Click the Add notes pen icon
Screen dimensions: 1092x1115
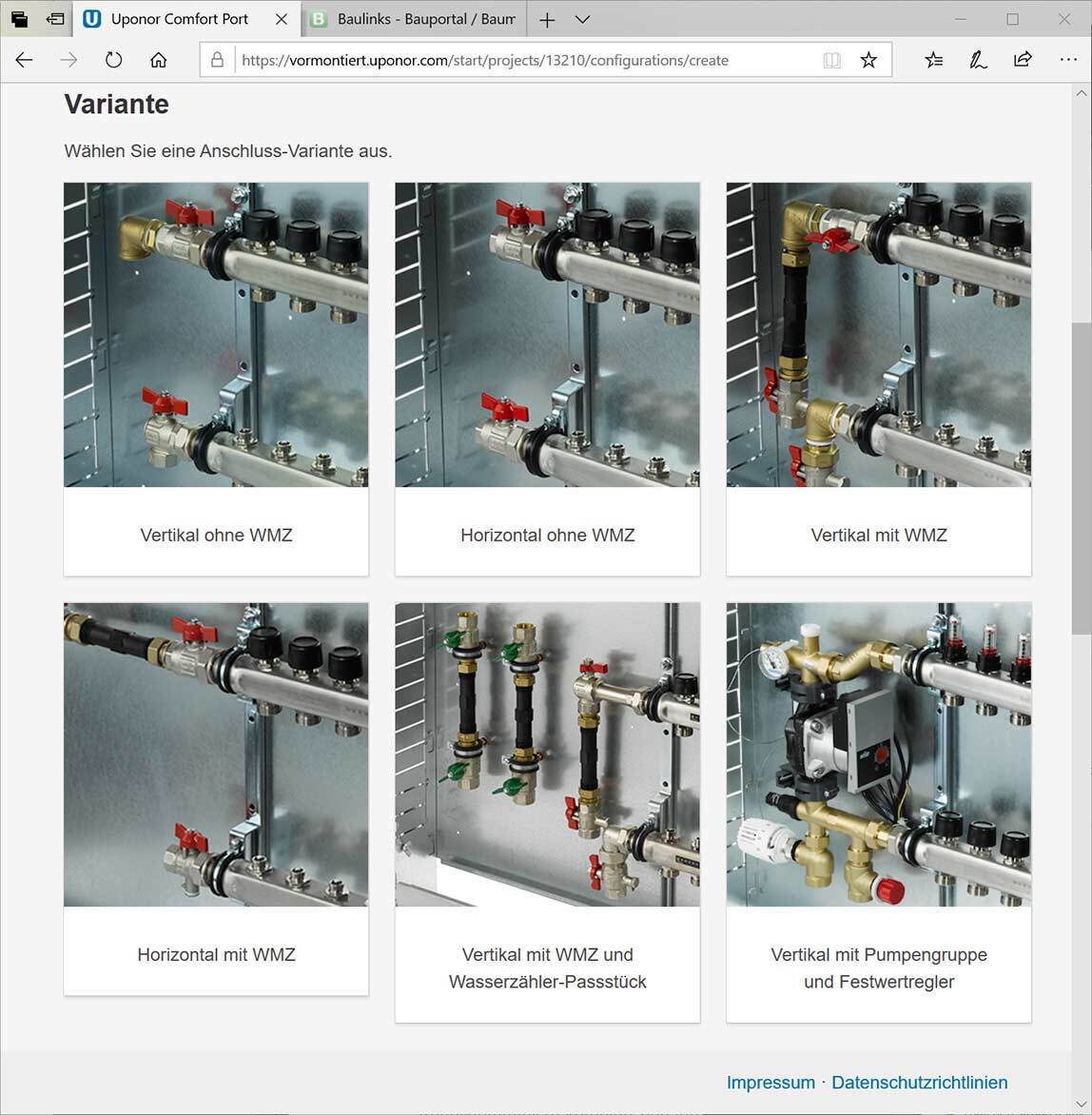pyautogui.click(x=978, y=61)
